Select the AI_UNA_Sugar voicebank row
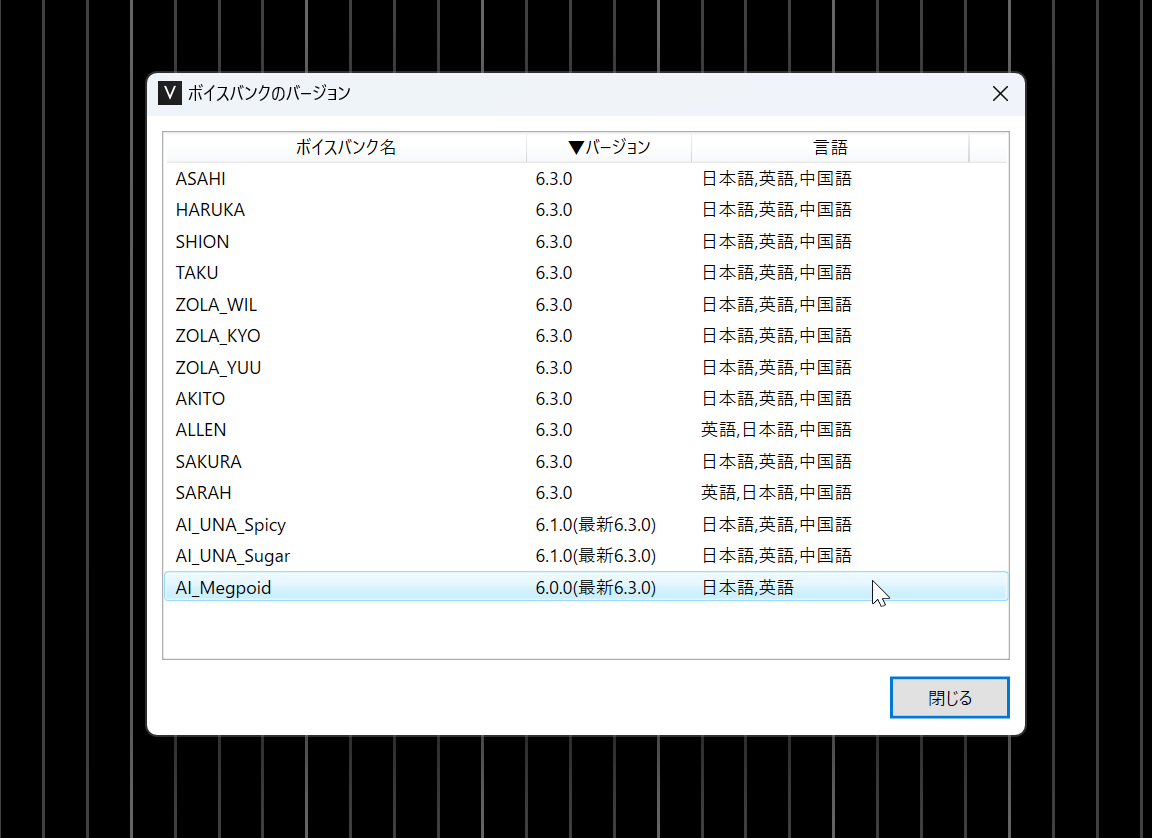Screen dimensions: 1152x838 point(586,556)
